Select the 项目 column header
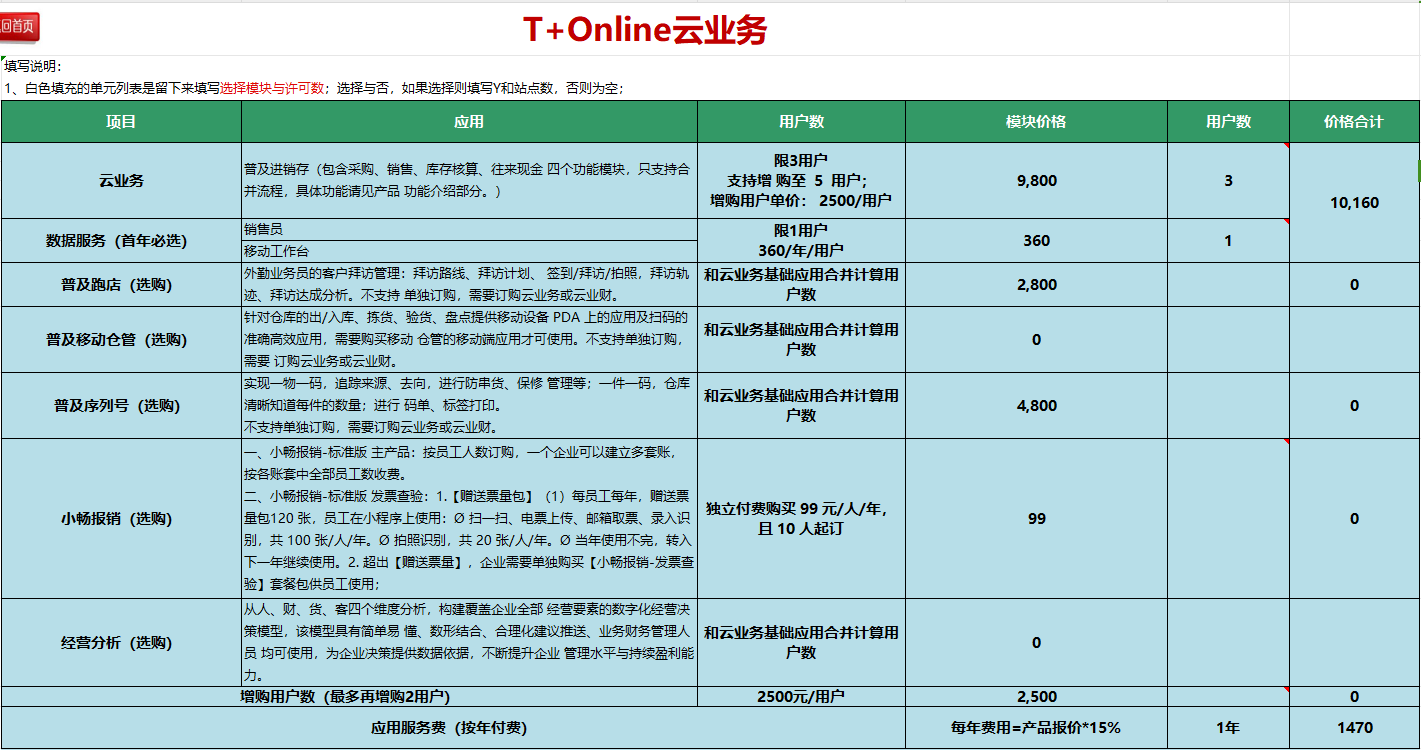The image size is (1421, 750). tap(121, 122)
